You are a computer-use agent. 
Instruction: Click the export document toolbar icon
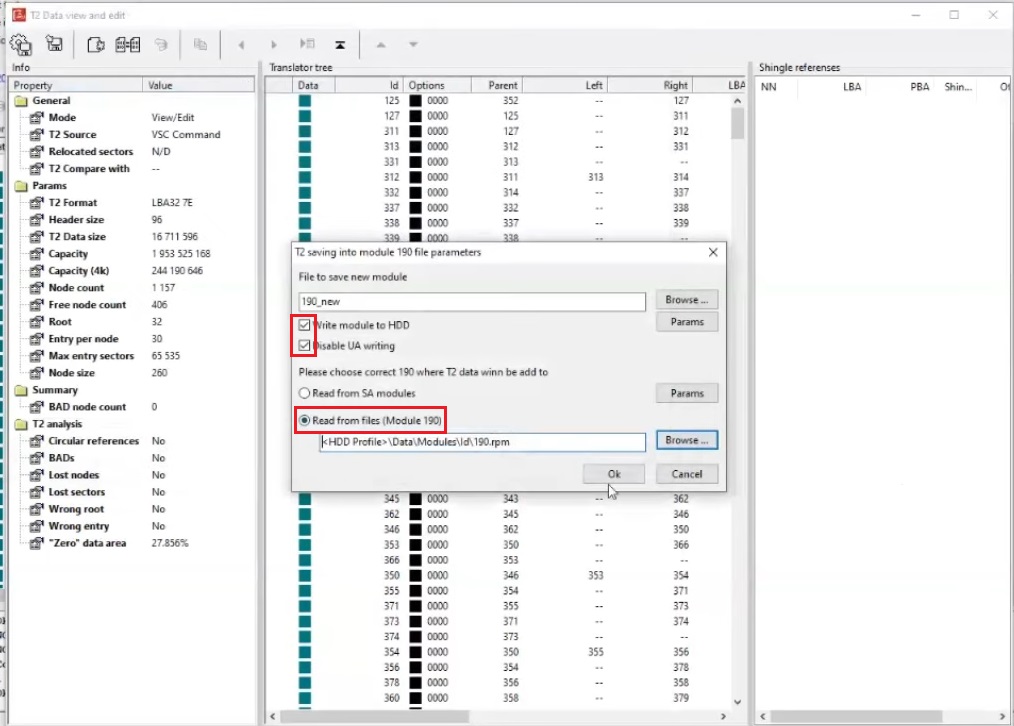96,44
